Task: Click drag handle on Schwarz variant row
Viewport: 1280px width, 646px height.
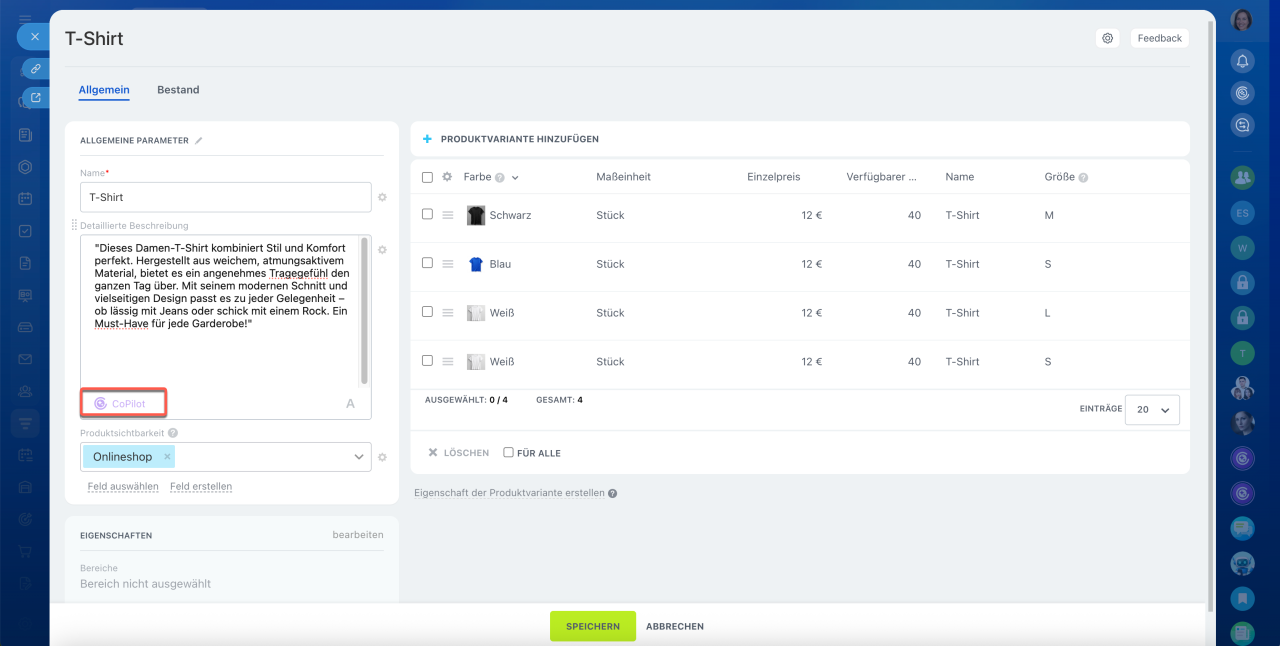Action: pos(448,215)
